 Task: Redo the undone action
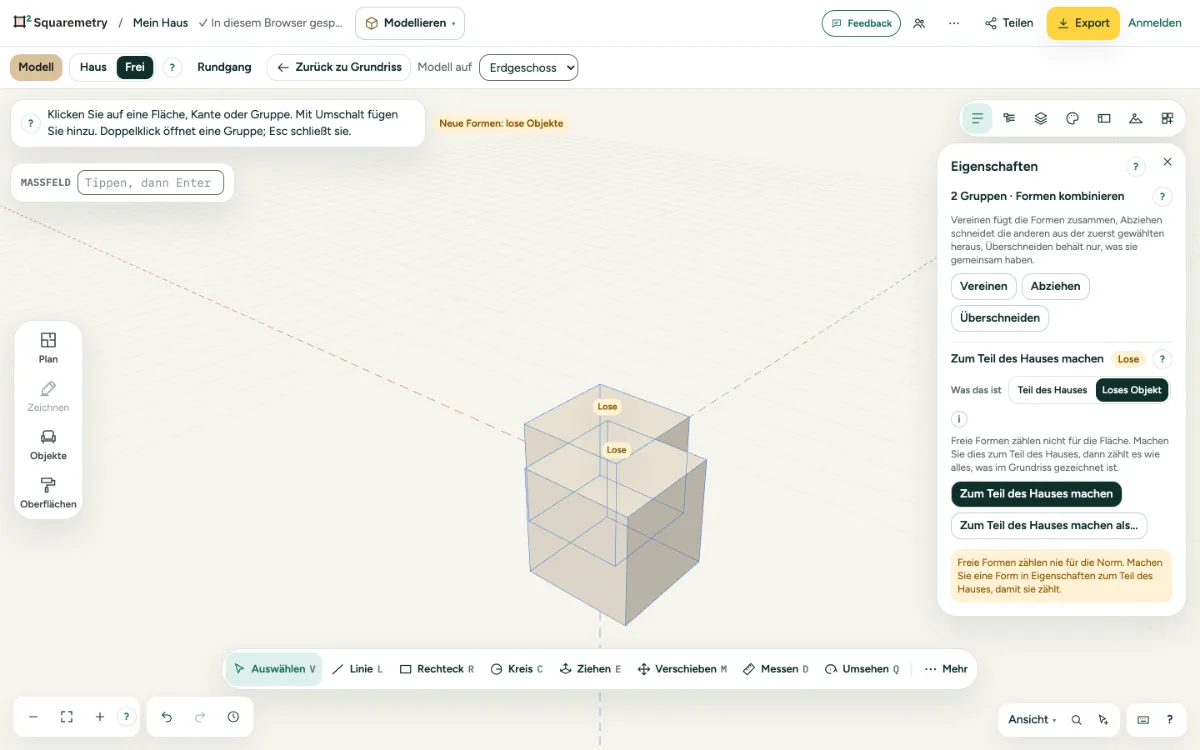pos(200,717)
